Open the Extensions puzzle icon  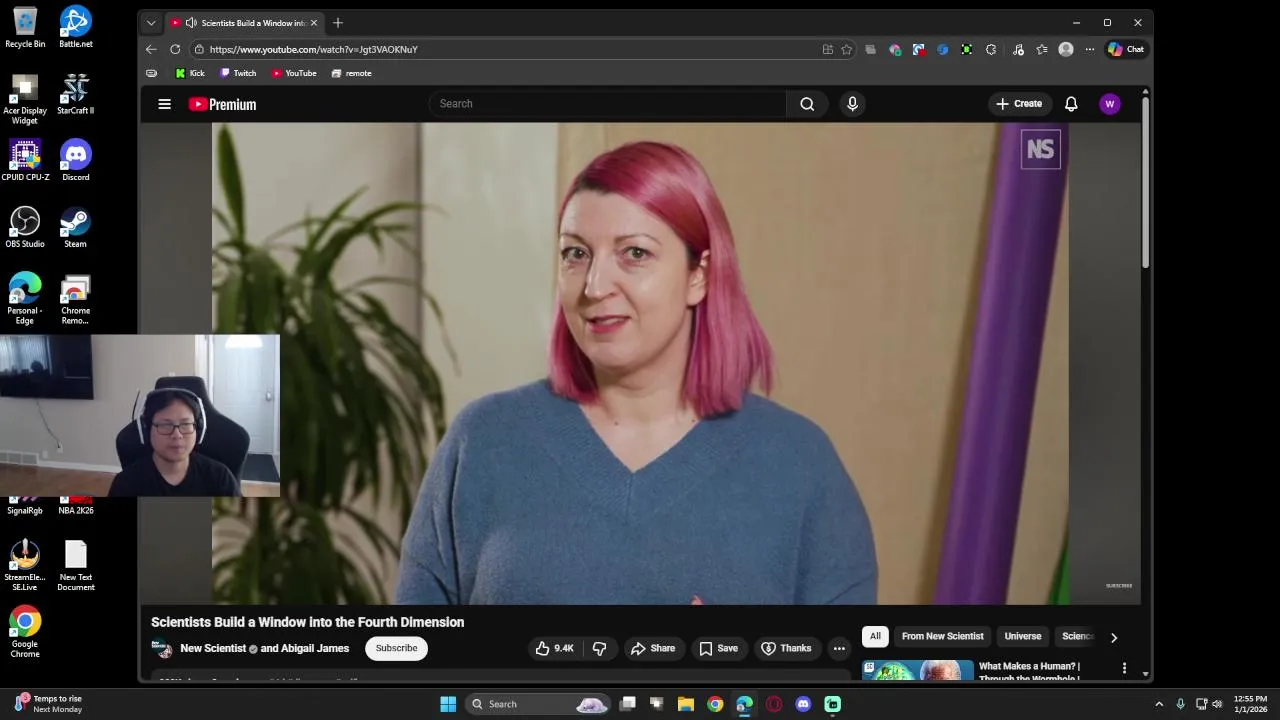991,49
